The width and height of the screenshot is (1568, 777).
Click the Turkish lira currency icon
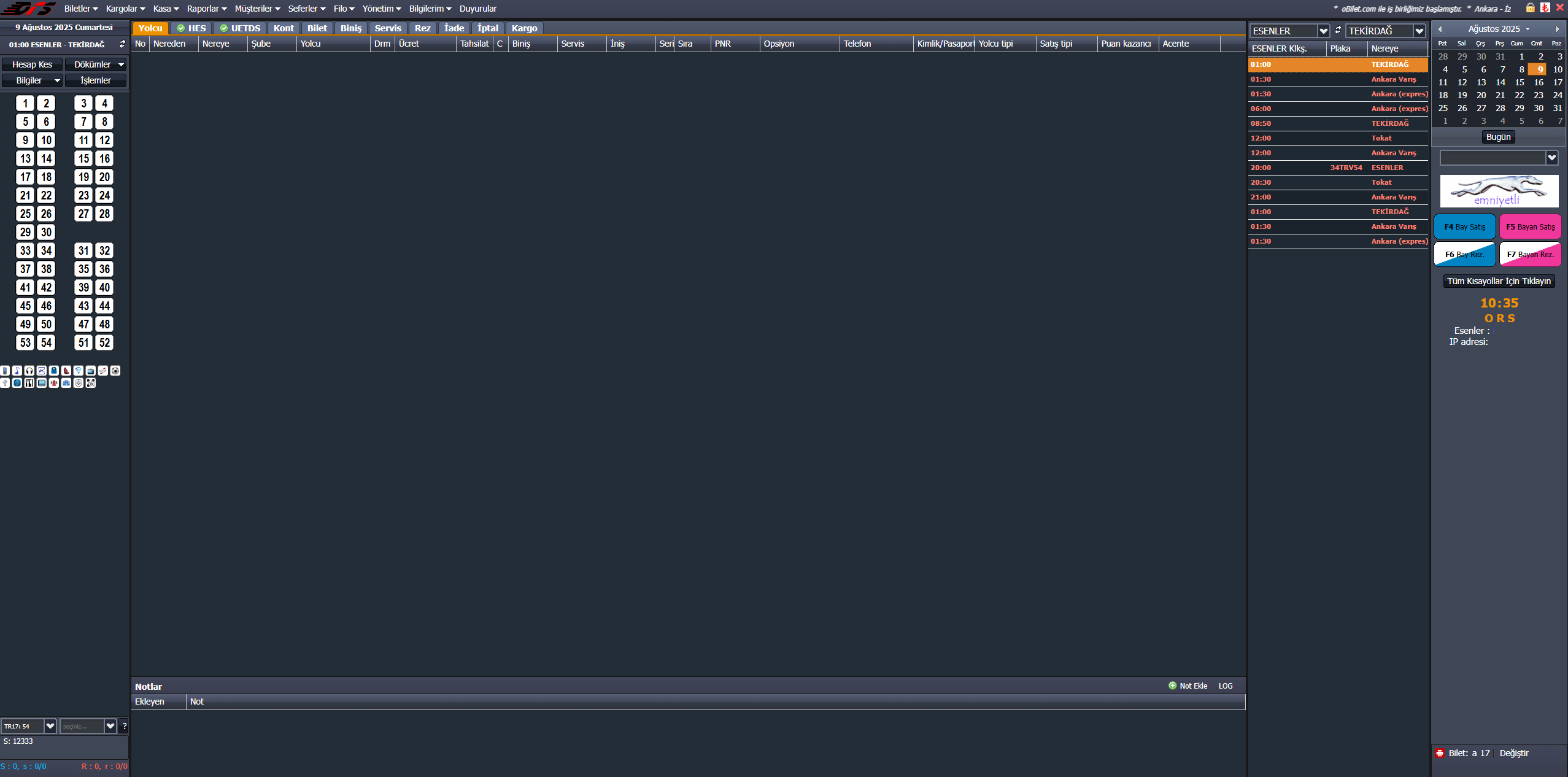coord(1545,8)
